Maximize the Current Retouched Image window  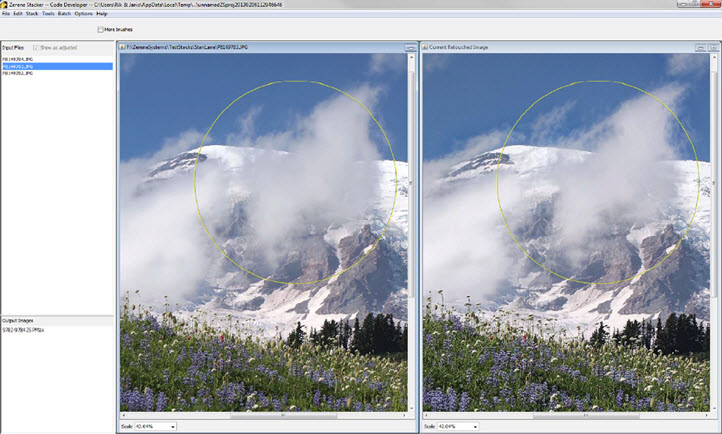(713, 47)
